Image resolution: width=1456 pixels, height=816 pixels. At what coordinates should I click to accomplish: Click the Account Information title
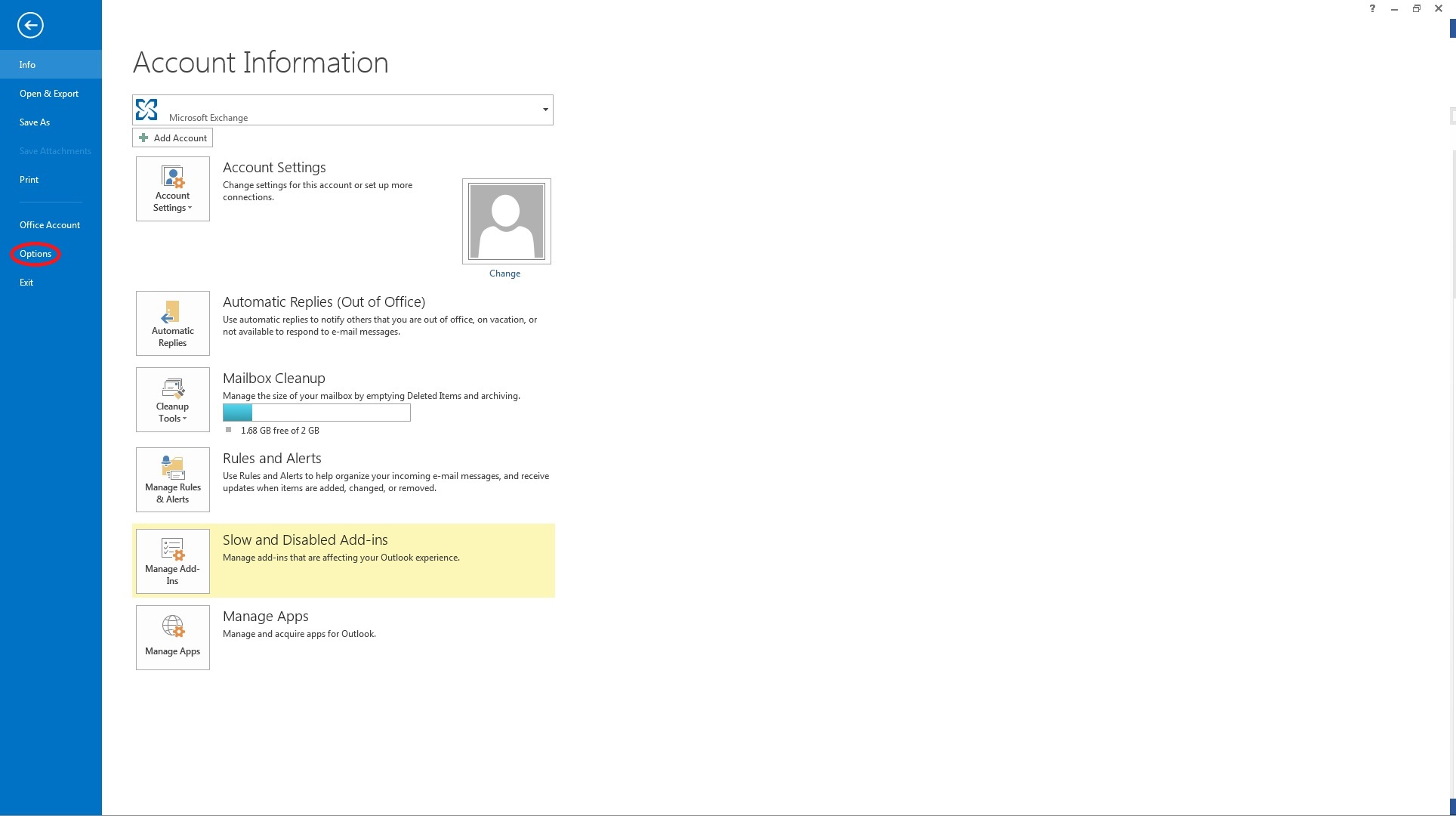(261, 62)
